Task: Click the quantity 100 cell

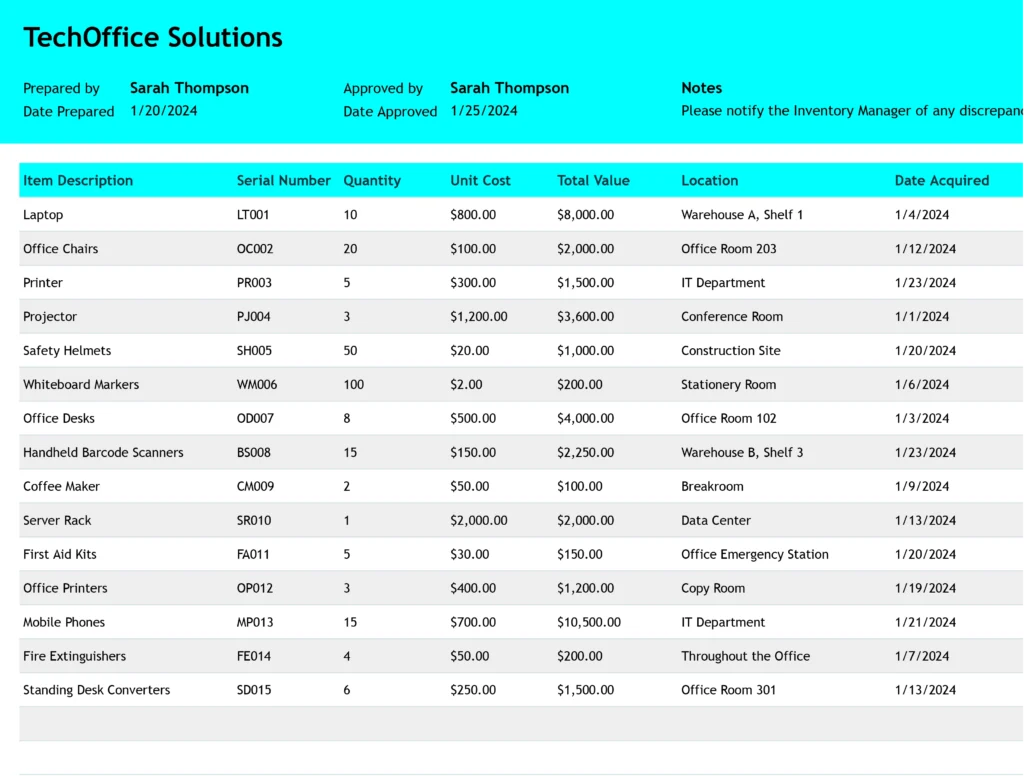Action: (x=353, y=385)
